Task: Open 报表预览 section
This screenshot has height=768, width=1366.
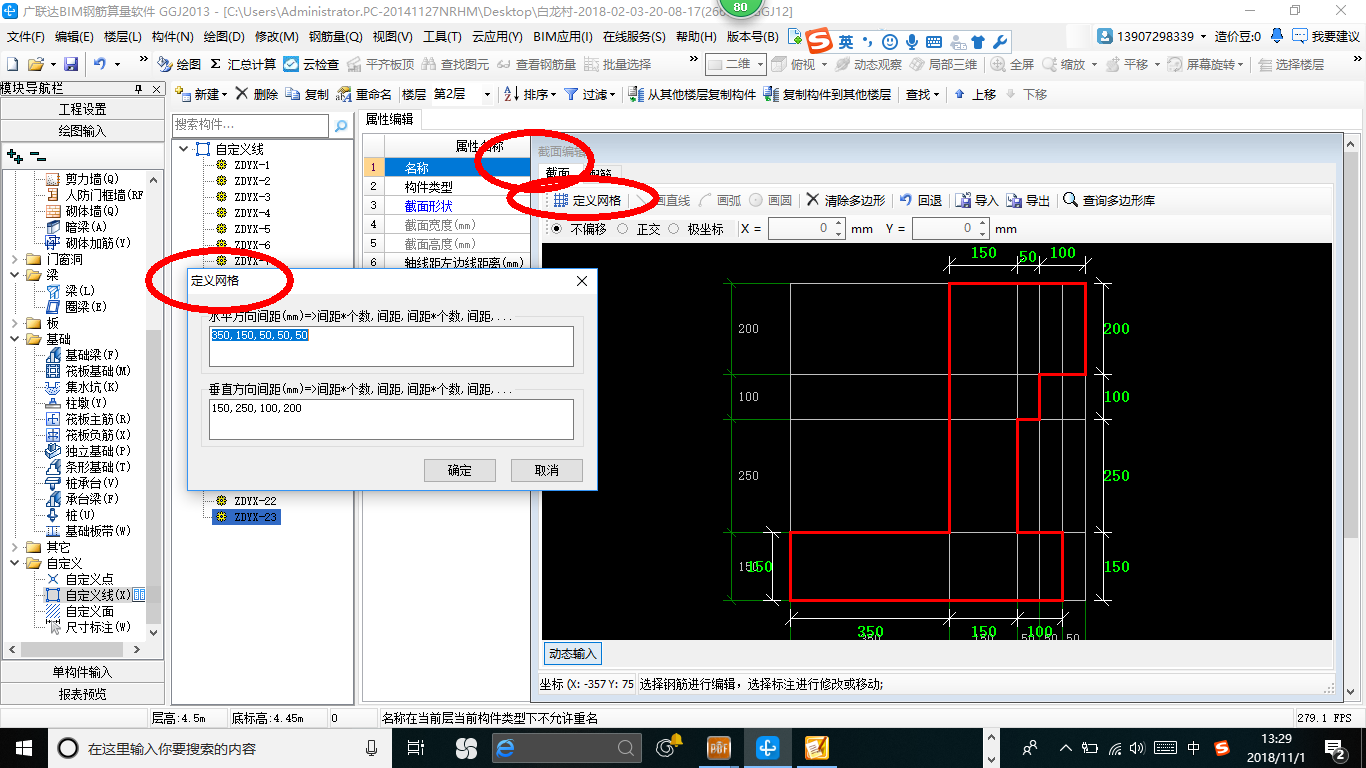Action: pos(82,693)
